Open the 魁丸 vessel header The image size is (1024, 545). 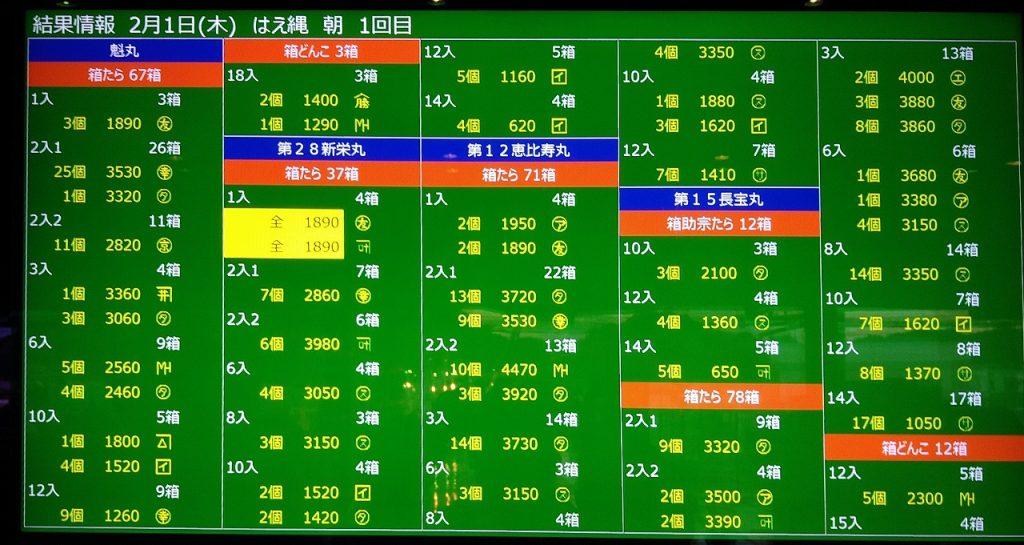(x=124, y=50)
